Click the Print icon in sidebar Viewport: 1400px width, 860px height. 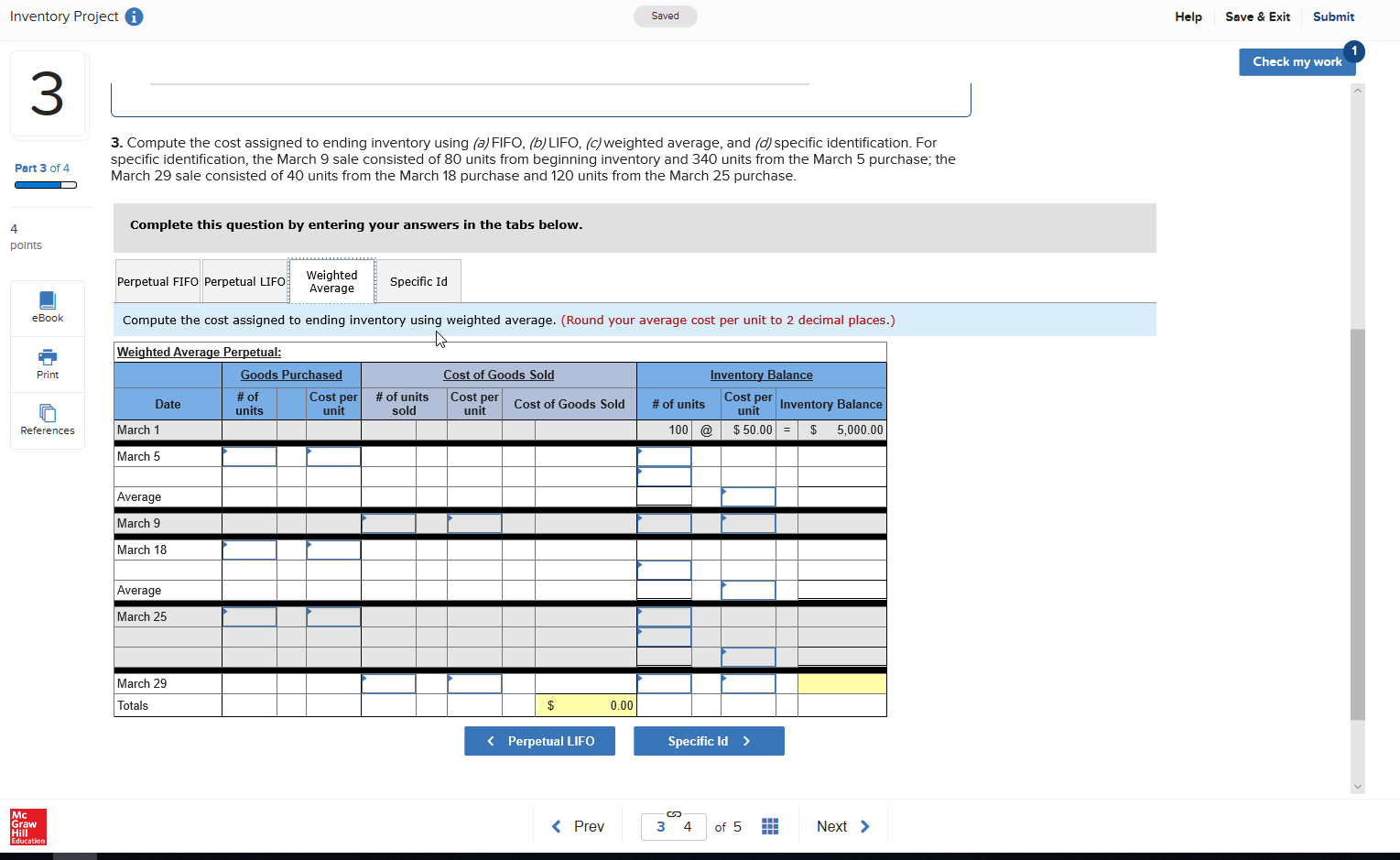(47, 364)
